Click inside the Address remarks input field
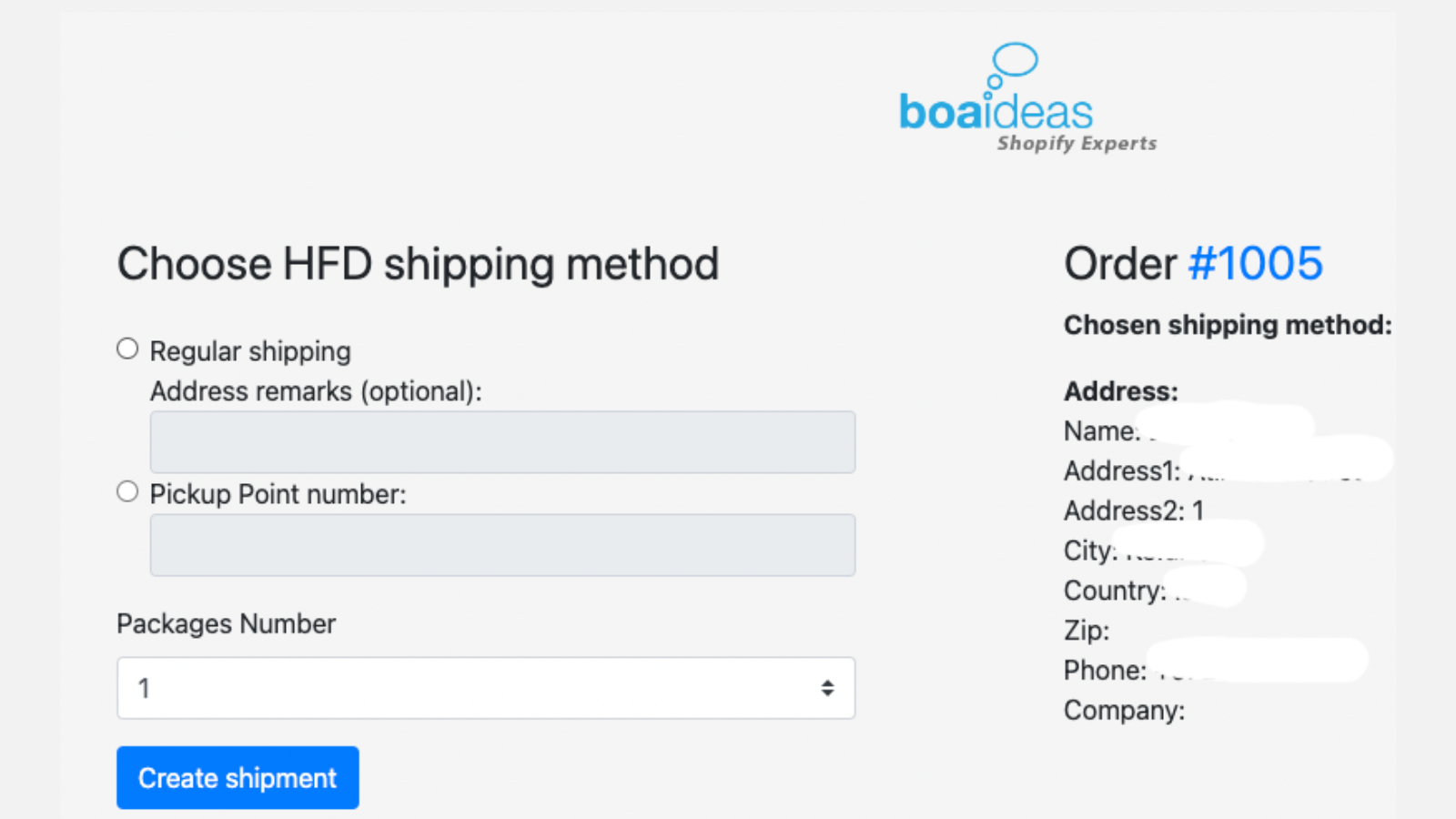The height and width of the screenshot is (819, 1456). pos(502,442)
